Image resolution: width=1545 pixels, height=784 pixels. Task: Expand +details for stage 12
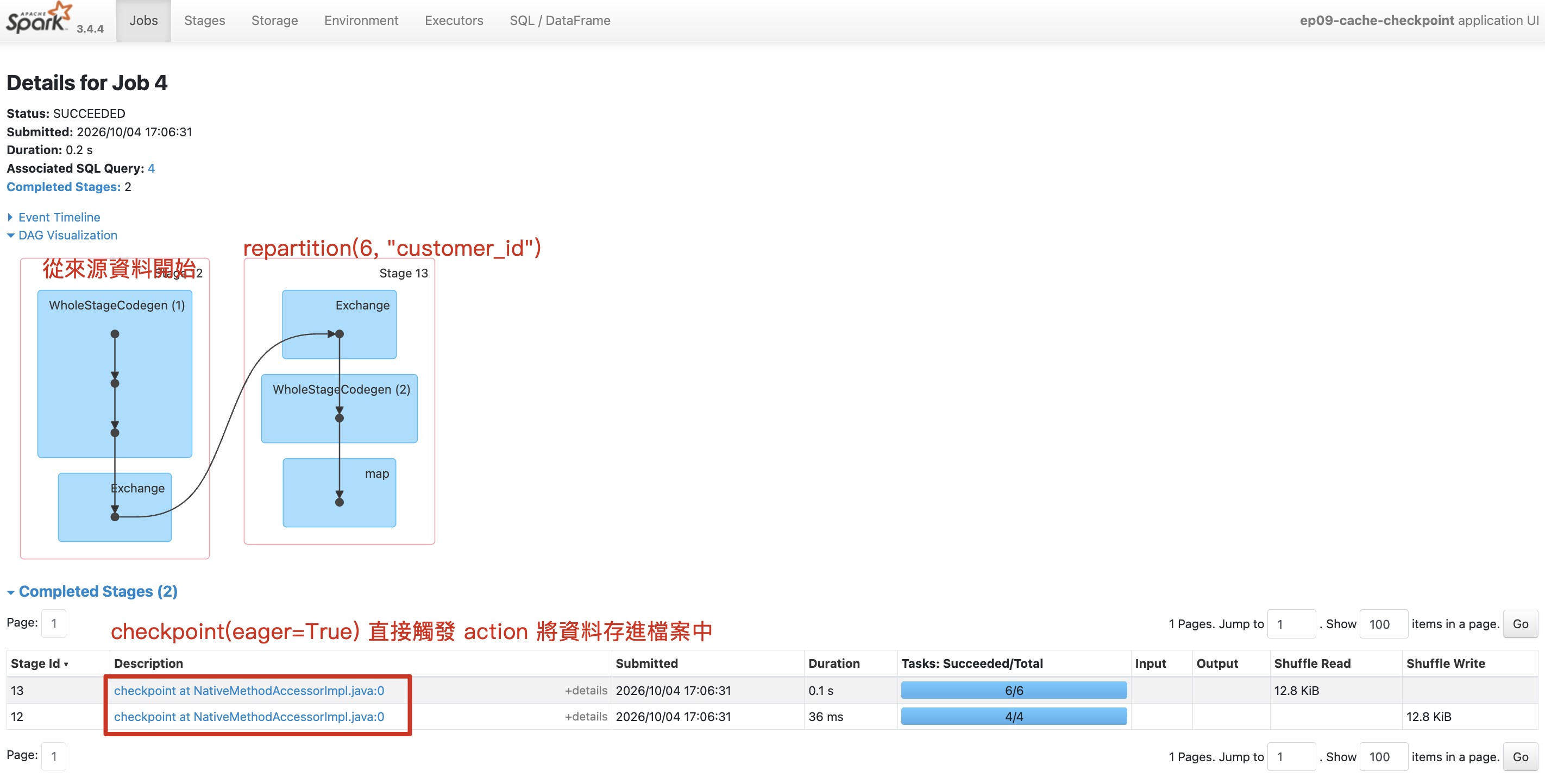pyautogui.click(x=586, y=717)
